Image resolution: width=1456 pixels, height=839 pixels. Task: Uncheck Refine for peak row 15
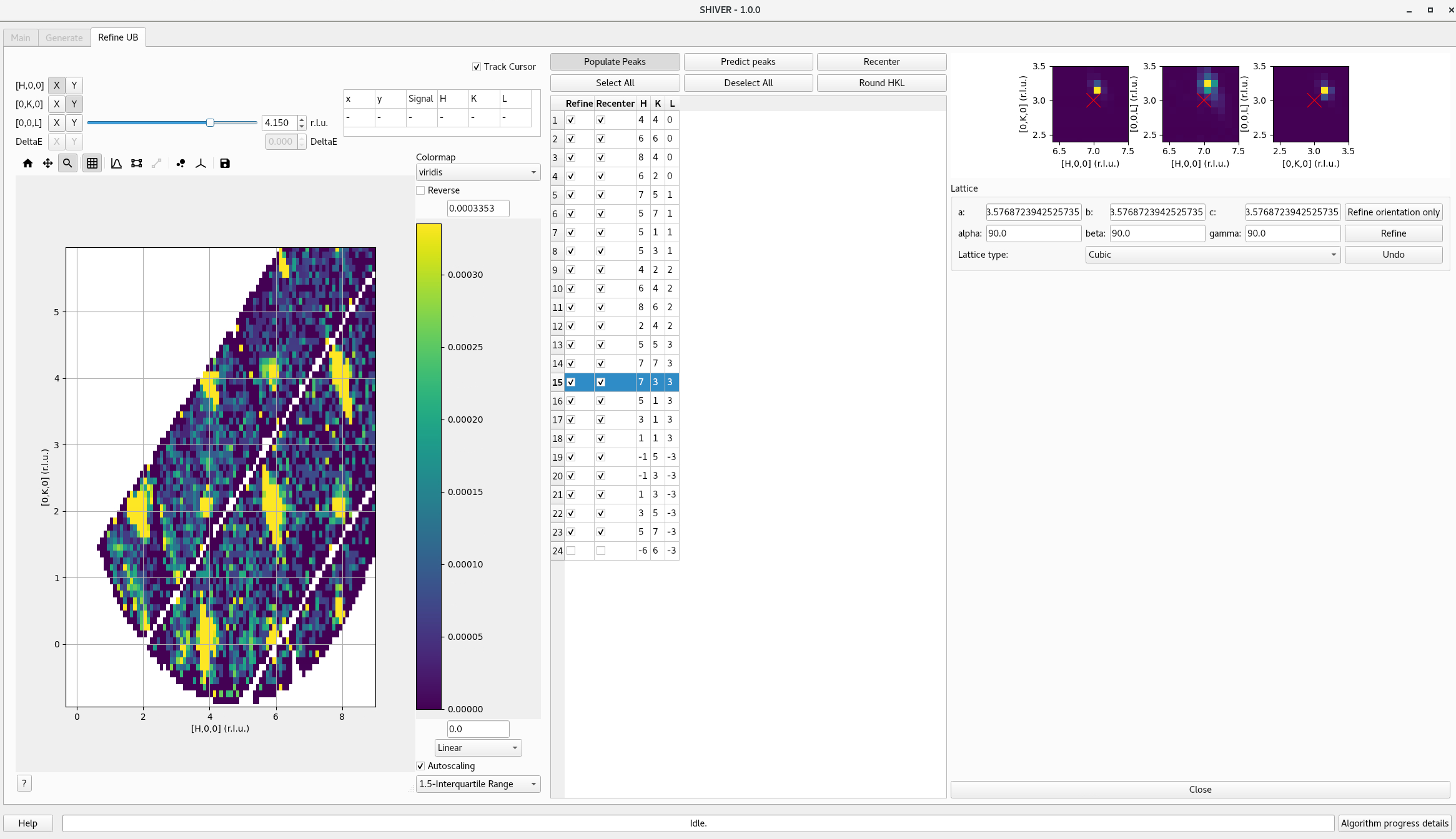pos(572,382)
